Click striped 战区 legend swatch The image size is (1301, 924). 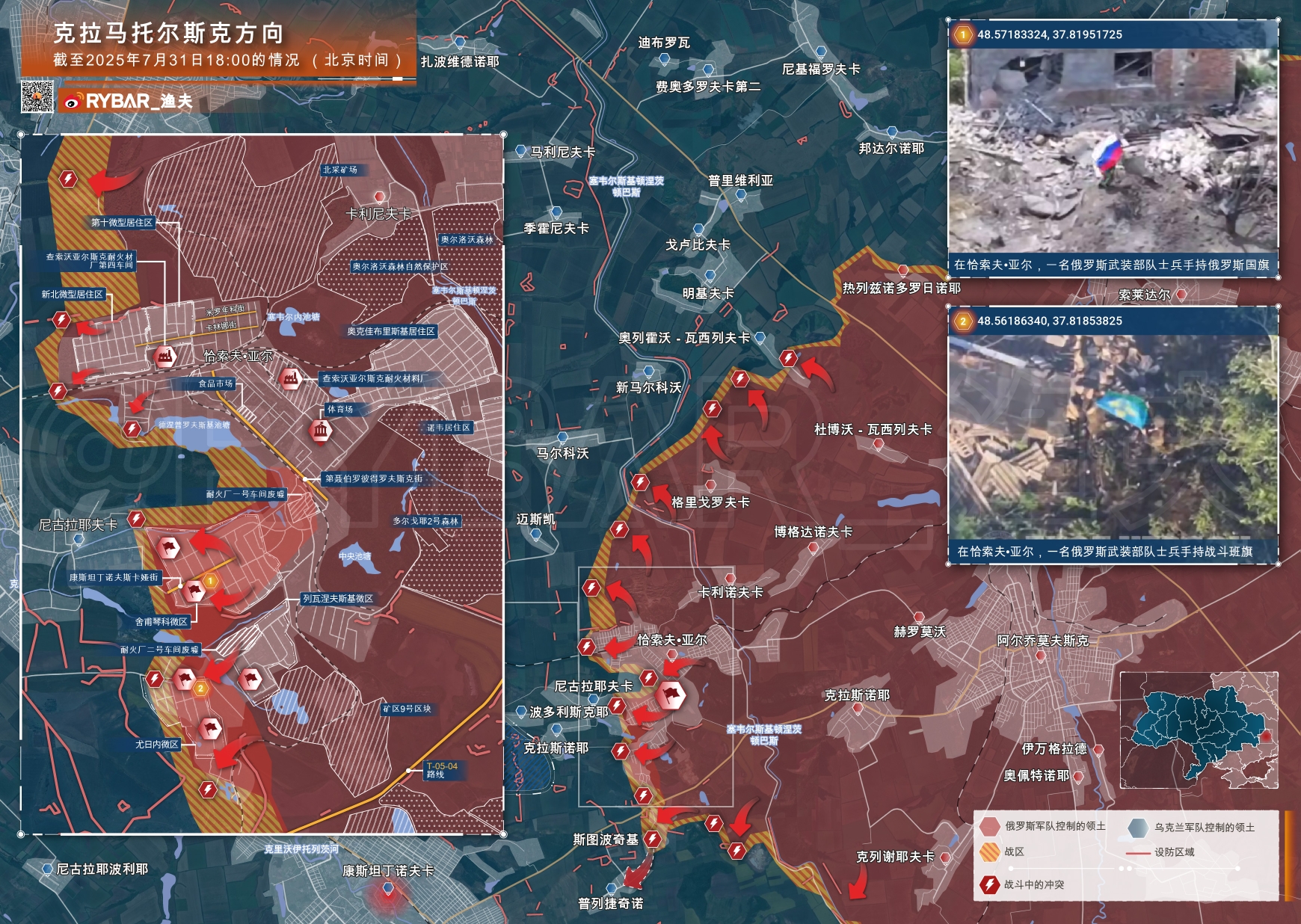[990, 852]
